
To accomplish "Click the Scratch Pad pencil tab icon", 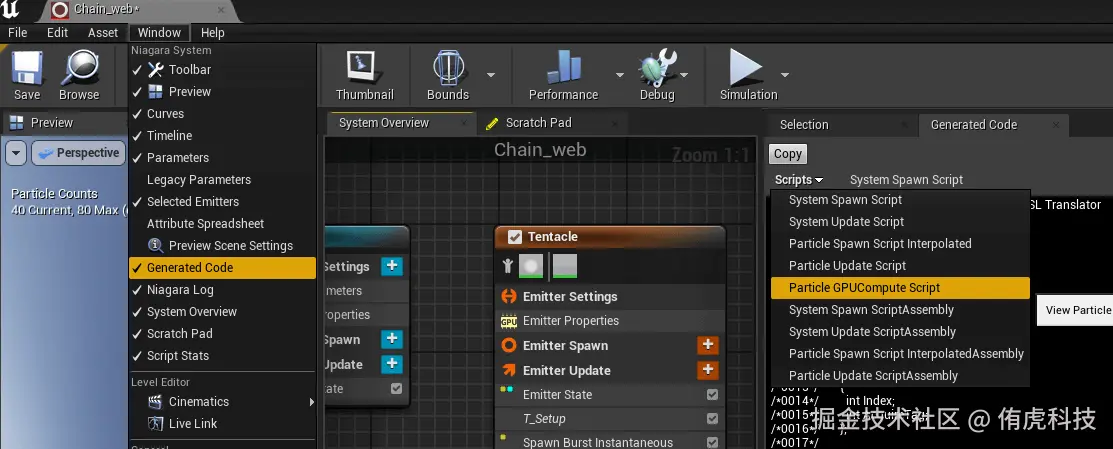I will pos(491,123).
